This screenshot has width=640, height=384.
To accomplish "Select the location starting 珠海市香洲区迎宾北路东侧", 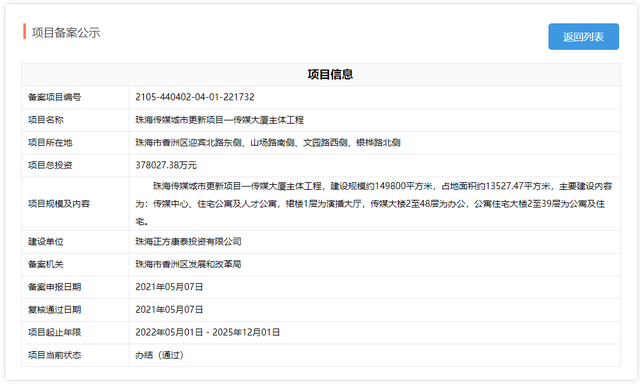I will coord(268,143).
